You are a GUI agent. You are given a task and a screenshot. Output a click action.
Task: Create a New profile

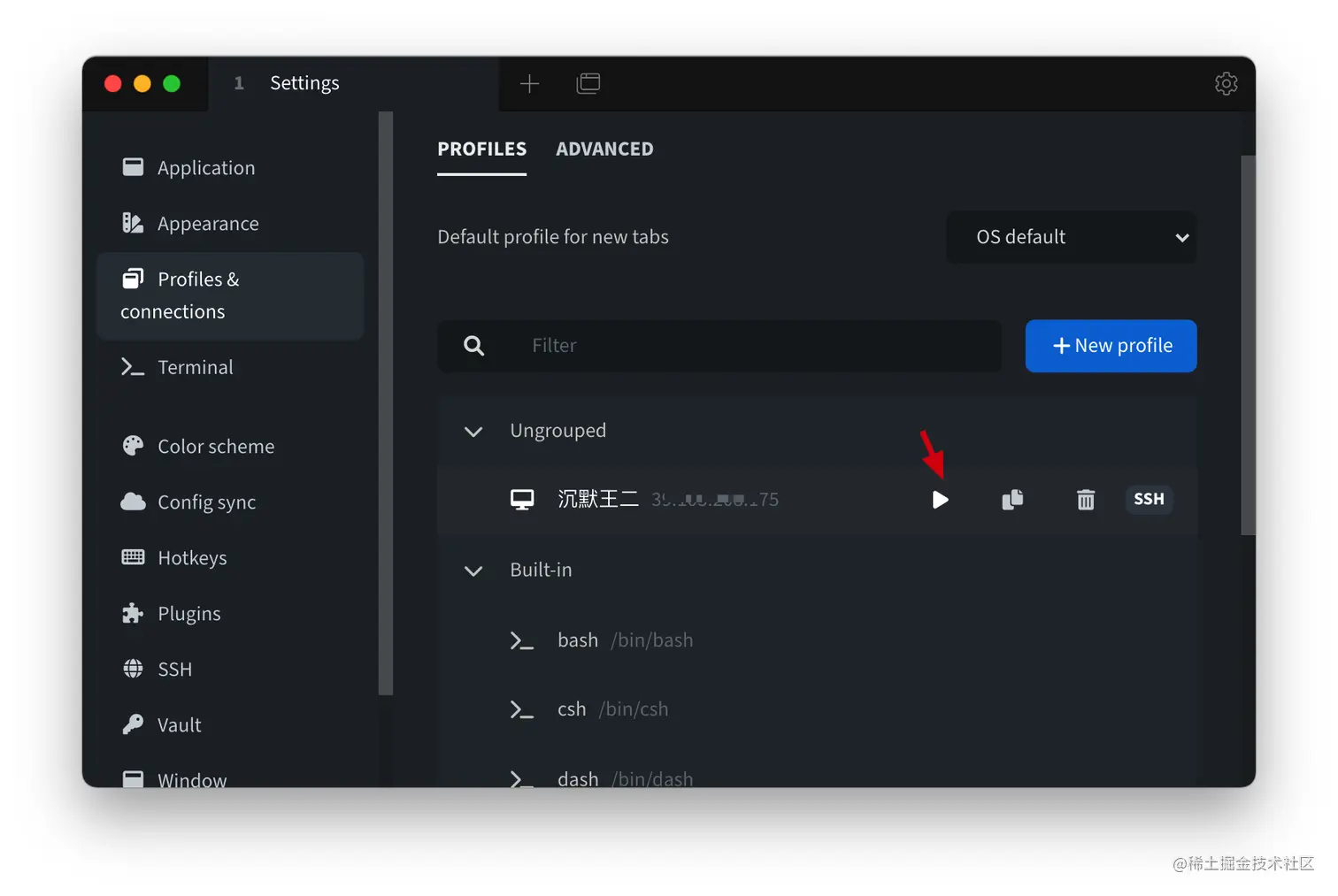(1111, 346)
